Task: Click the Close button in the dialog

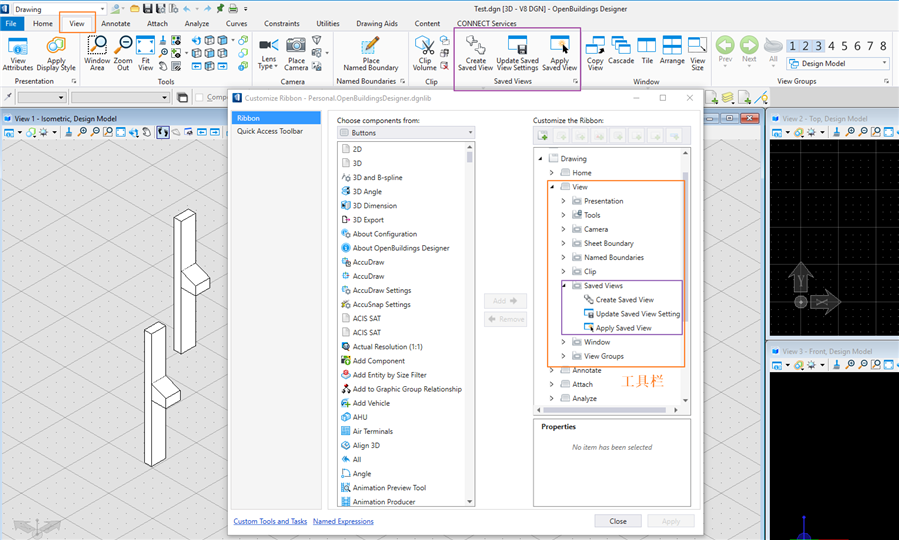Action: (617, 521)
